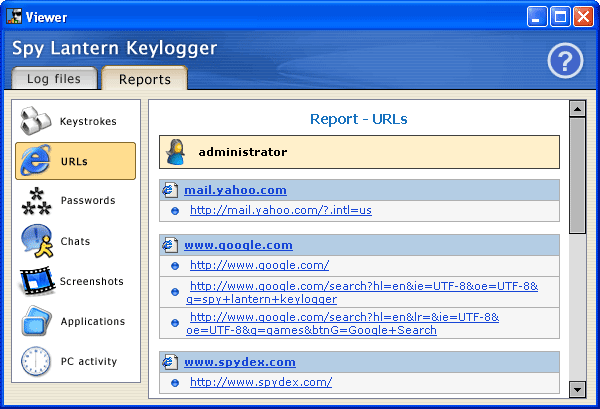Image resolution: width=600 pixels, height=409 pixels.
Task: Maximize the Viewer window
Action: [560, 17]
